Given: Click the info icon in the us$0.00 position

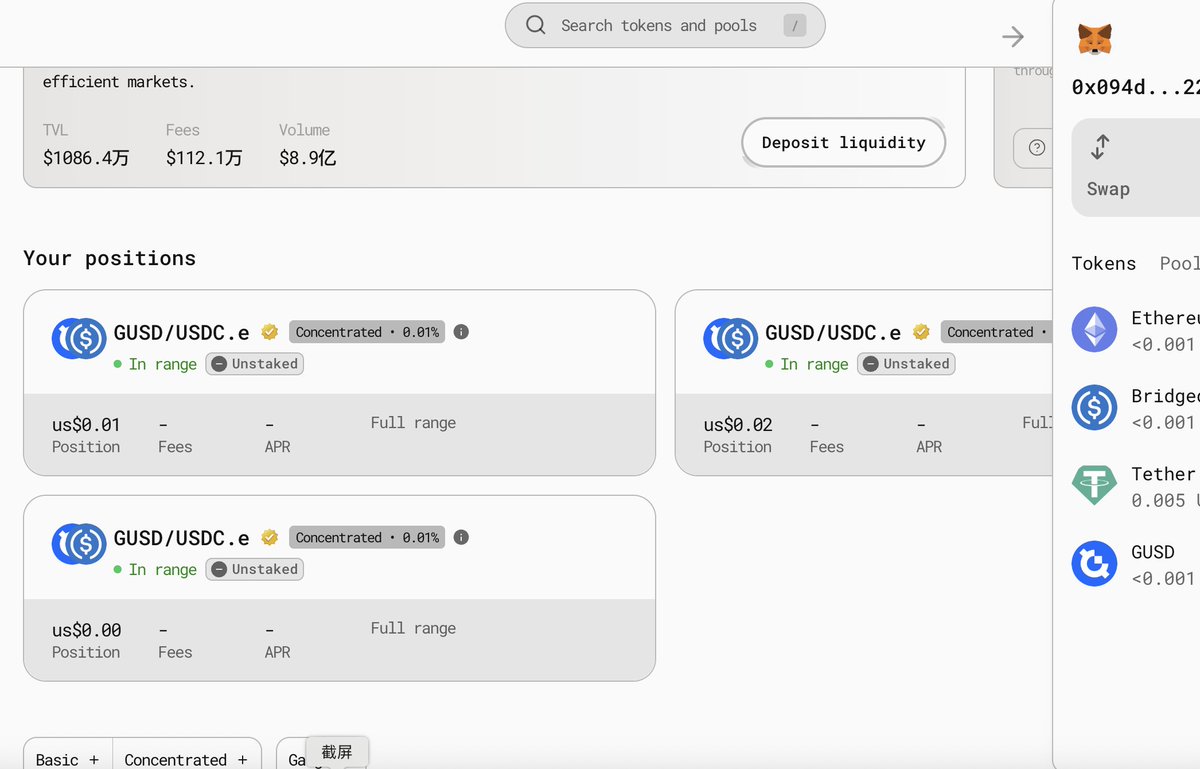Looking at the screenshot, I should [461, 537].
